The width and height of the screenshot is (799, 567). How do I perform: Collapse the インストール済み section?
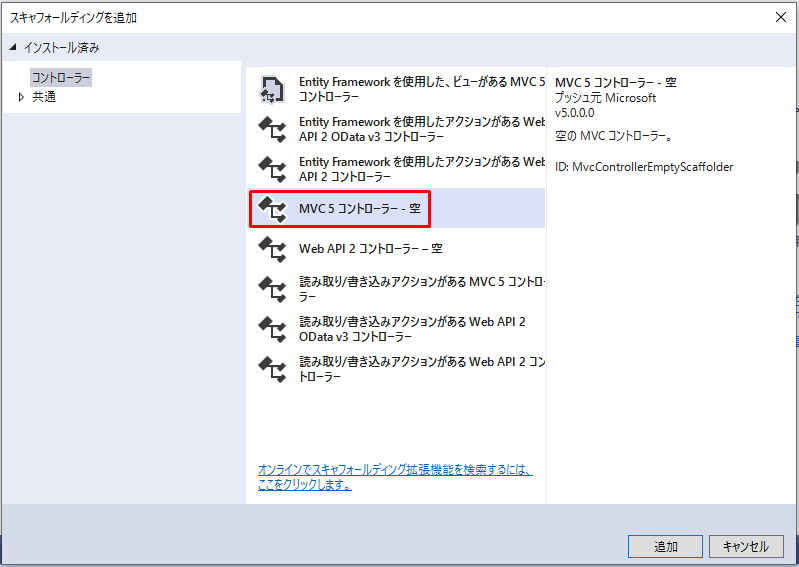point(13,47)
